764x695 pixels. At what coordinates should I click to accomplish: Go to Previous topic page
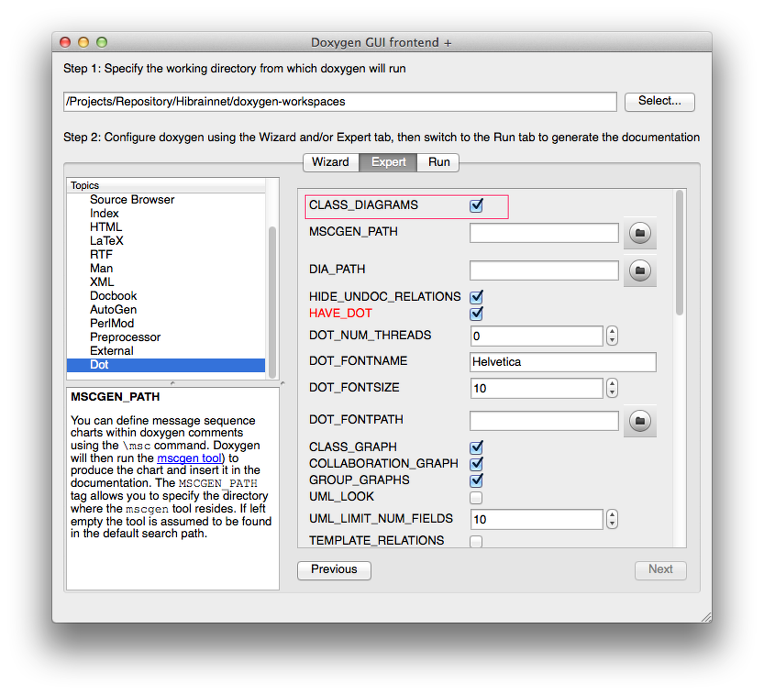click(334, 570)
